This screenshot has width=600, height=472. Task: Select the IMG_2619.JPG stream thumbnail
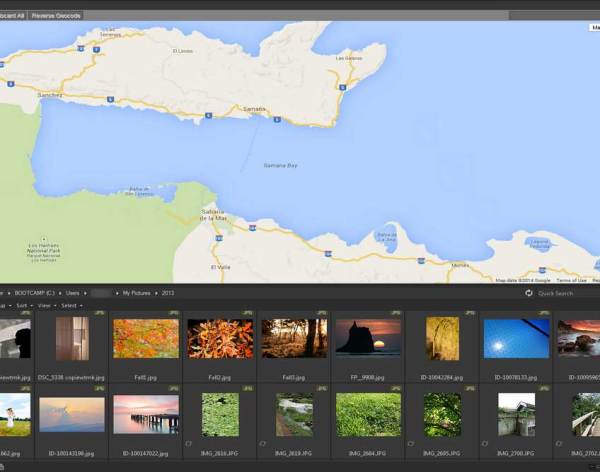click(294, 415)
